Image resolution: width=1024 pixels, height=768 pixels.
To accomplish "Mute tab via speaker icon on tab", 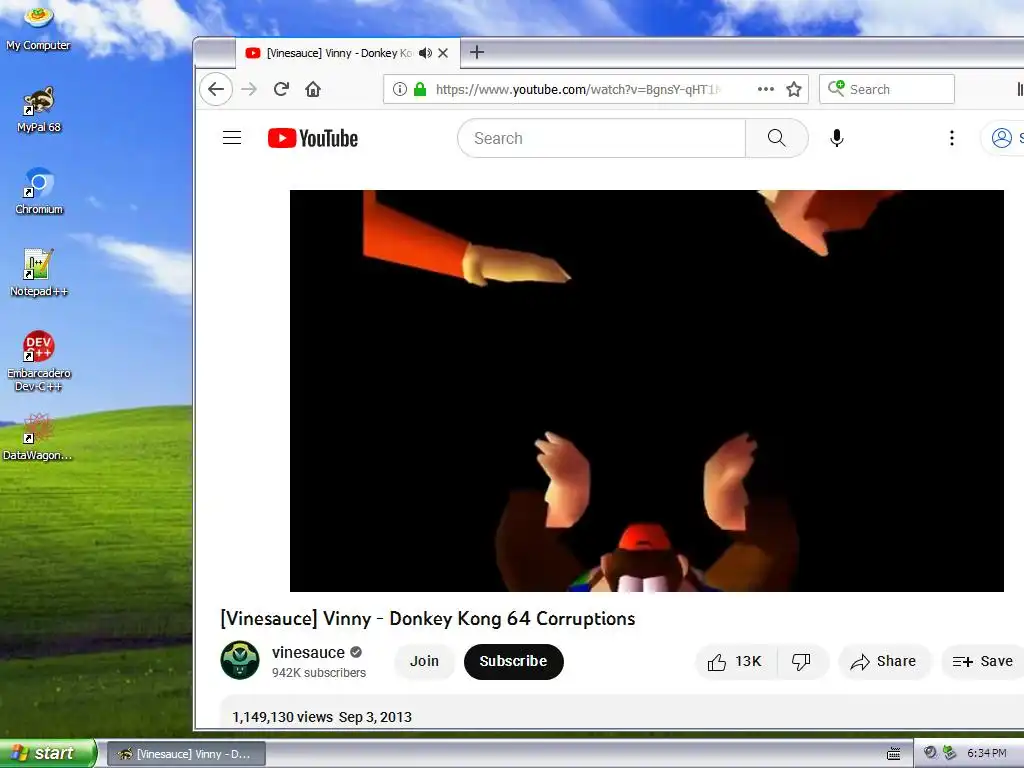I will click(425, 53).
